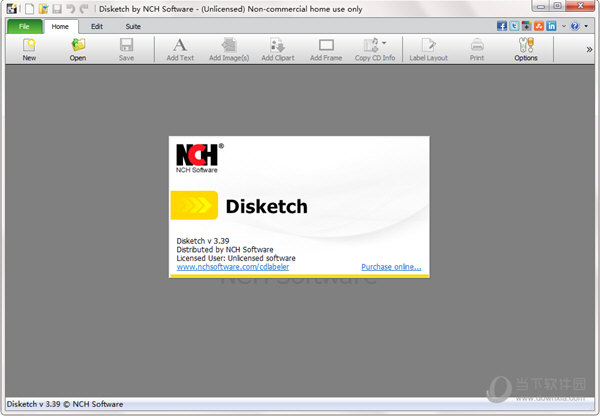Image resolution: width=600 pixels, height=416 pixels.
Task: Expand the Copy CD Info dropdown arrow
Action: click(x=384, y=43)
